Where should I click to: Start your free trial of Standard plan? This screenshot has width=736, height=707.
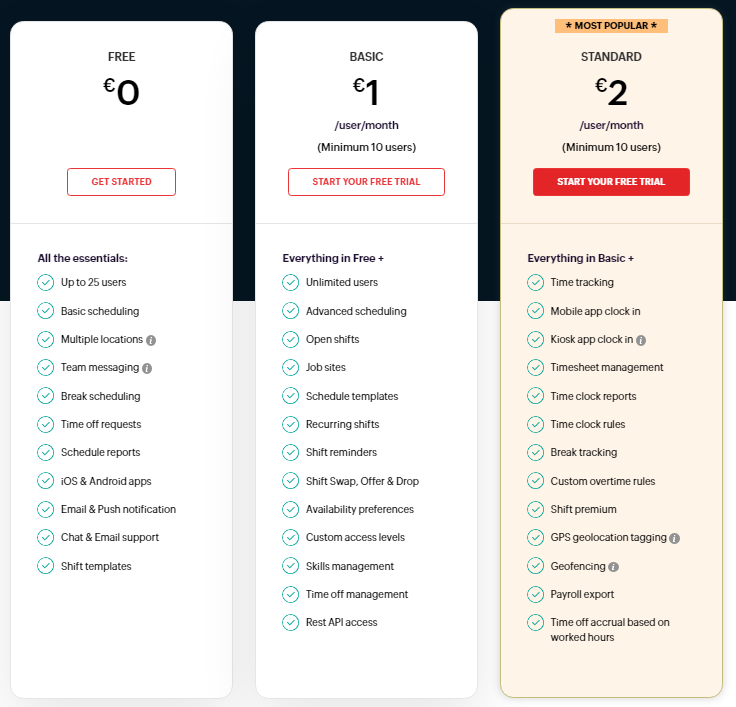611,182
